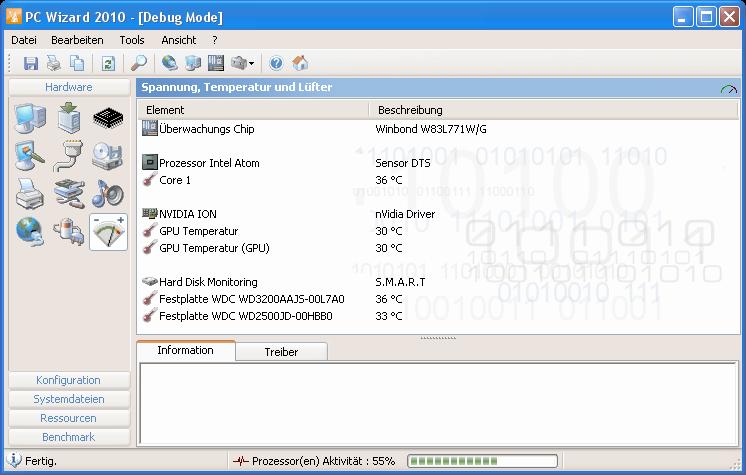Switch to the Information tab

[x=186, y=350]
